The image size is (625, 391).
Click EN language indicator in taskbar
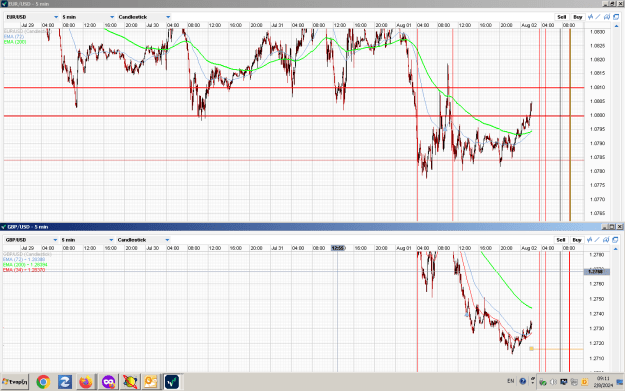(511, 381)
